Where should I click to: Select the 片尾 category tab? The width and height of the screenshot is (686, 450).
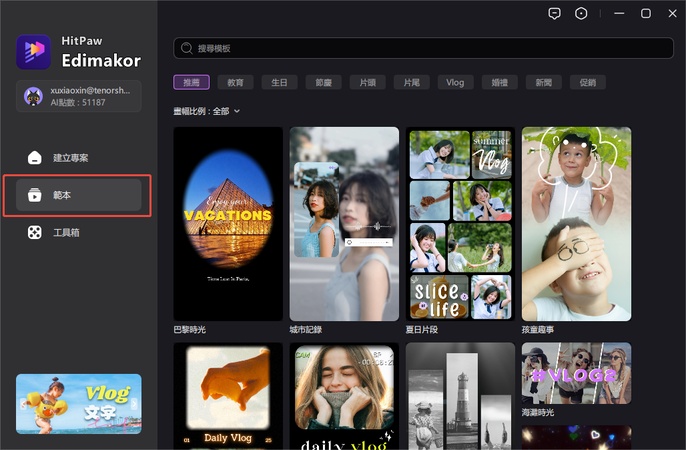pos(411,82)
